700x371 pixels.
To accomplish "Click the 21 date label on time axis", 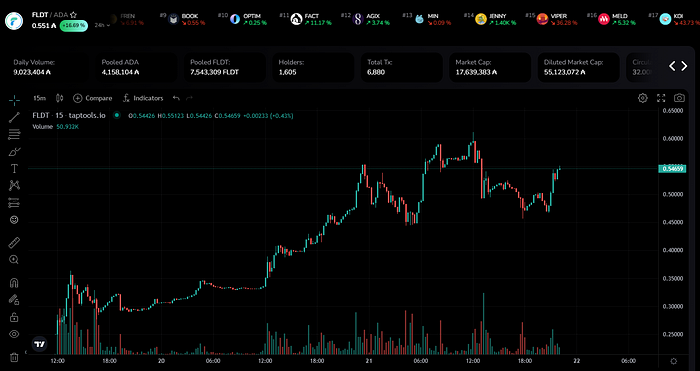I will coord(369,361).
